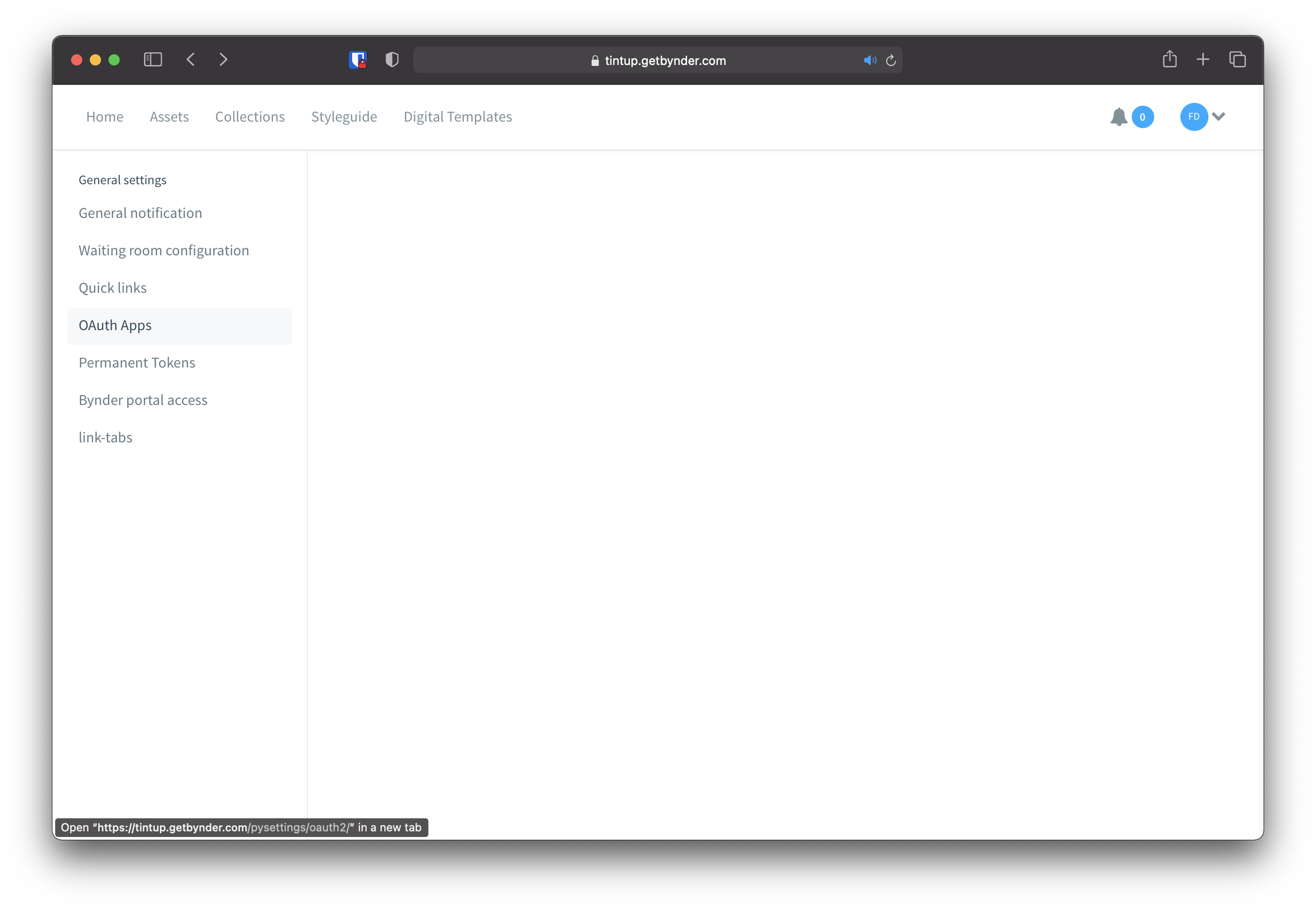Viewport: 1316px width, 909px height.
Task: Open the notifications count badge dropdown
Action: point(1143,116)
